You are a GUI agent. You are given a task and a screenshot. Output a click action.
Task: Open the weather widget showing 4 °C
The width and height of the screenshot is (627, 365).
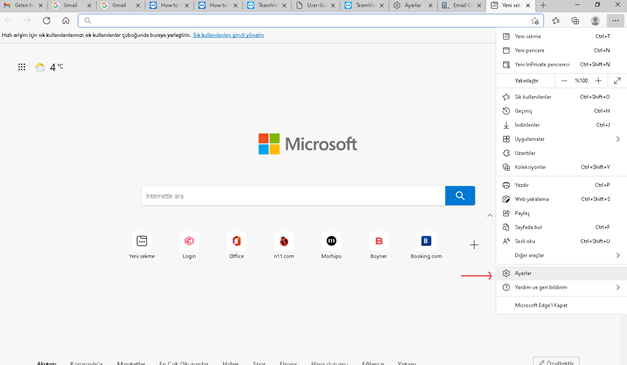point(49,67)
